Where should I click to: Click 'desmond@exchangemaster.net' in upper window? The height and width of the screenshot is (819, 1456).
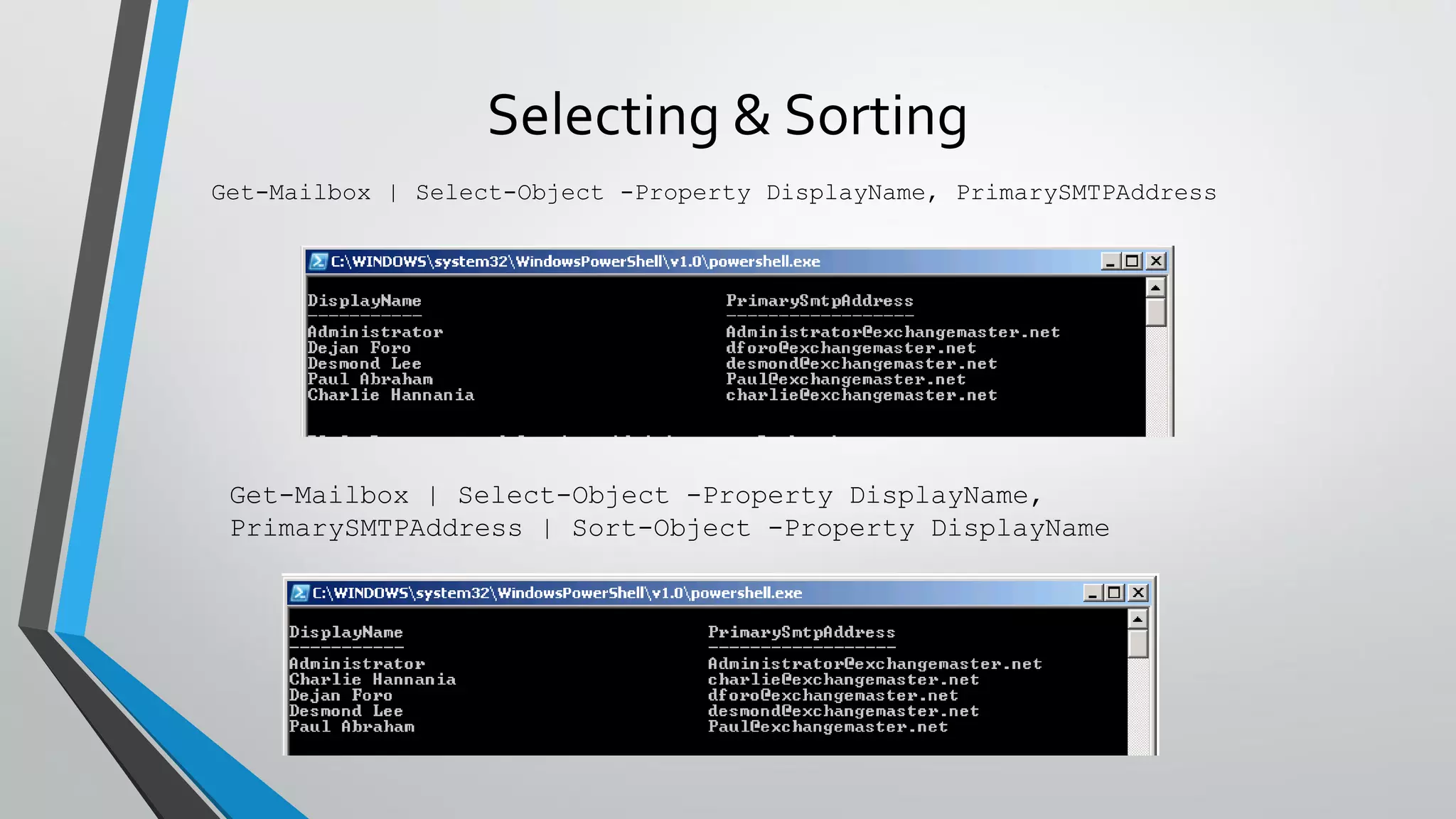pos(862,363)
